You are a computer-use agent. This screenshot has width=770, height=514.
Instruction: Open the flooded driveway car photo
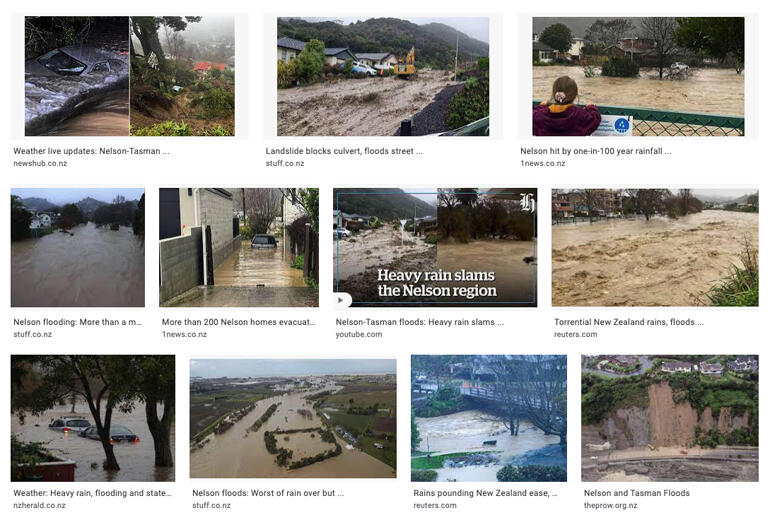pos(239,247)
